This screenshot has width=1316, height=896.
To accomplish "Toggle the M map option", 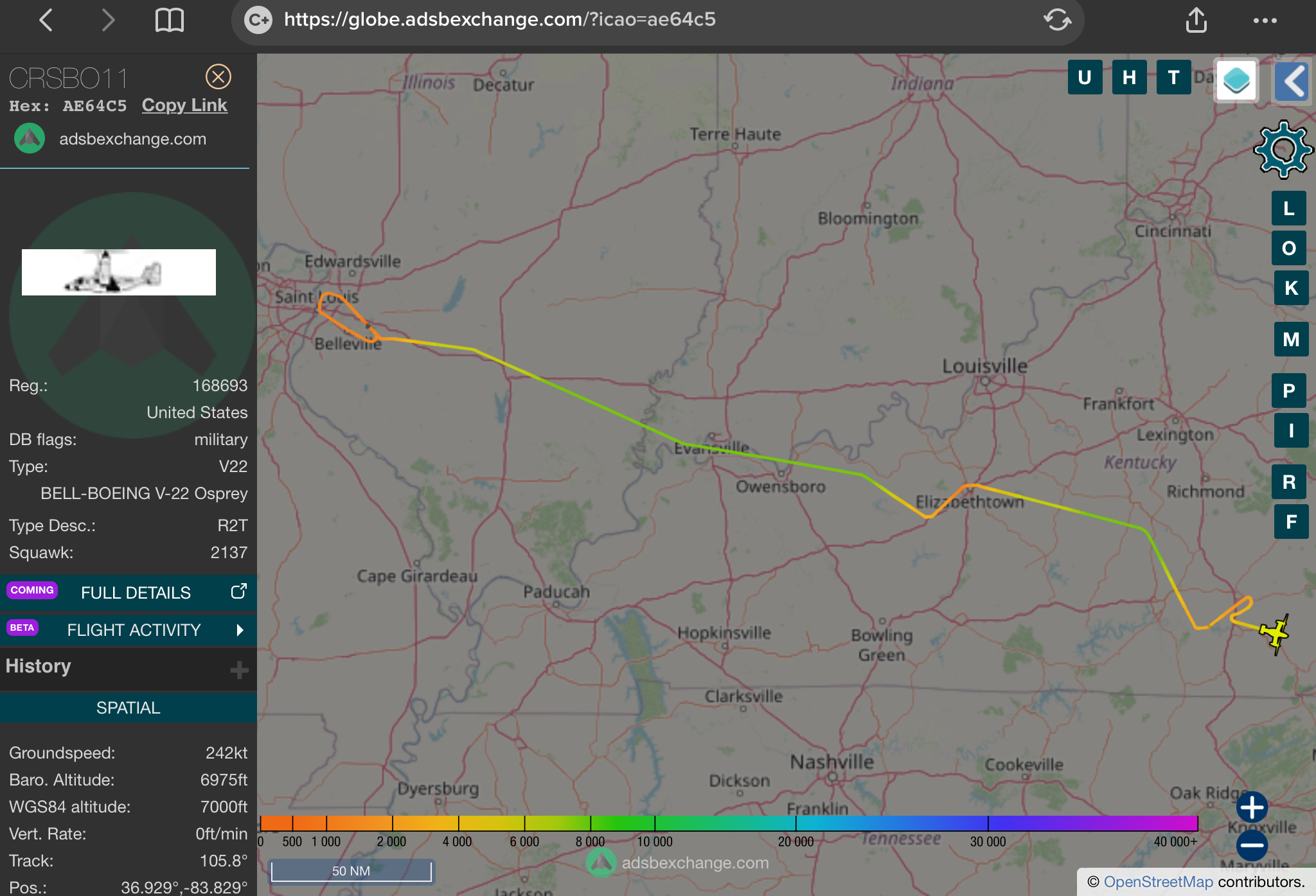I will (1291, 339).
